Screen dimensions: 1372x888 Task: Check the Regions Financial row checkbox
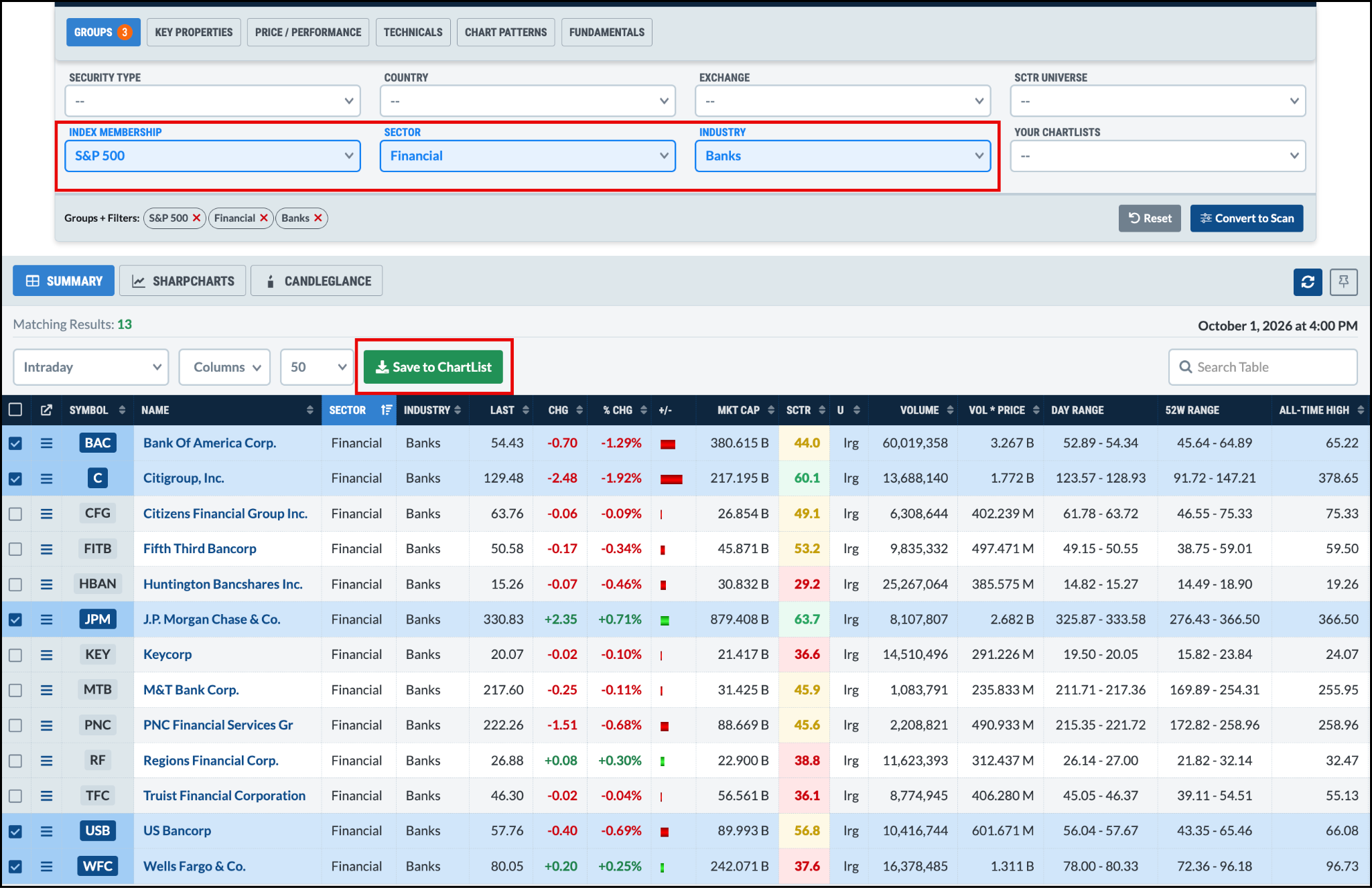pyautogui.click(x=15, y=761)
